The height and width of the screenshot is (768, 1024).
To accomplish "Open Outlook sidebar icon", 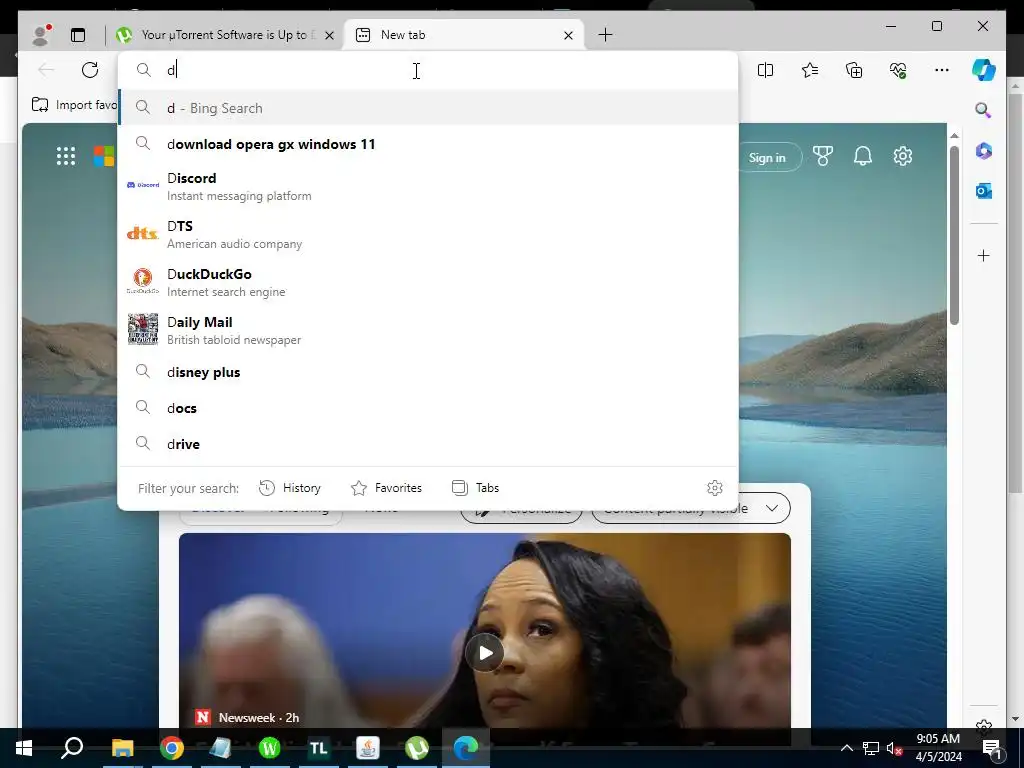I will (x=984, y=191).
